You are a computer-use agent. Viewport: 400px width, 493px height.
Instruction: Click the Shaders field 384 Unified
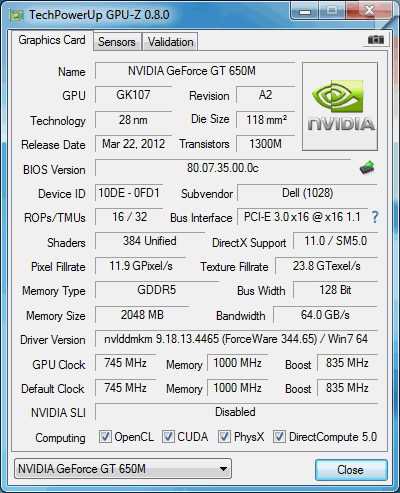coord(150,241)
